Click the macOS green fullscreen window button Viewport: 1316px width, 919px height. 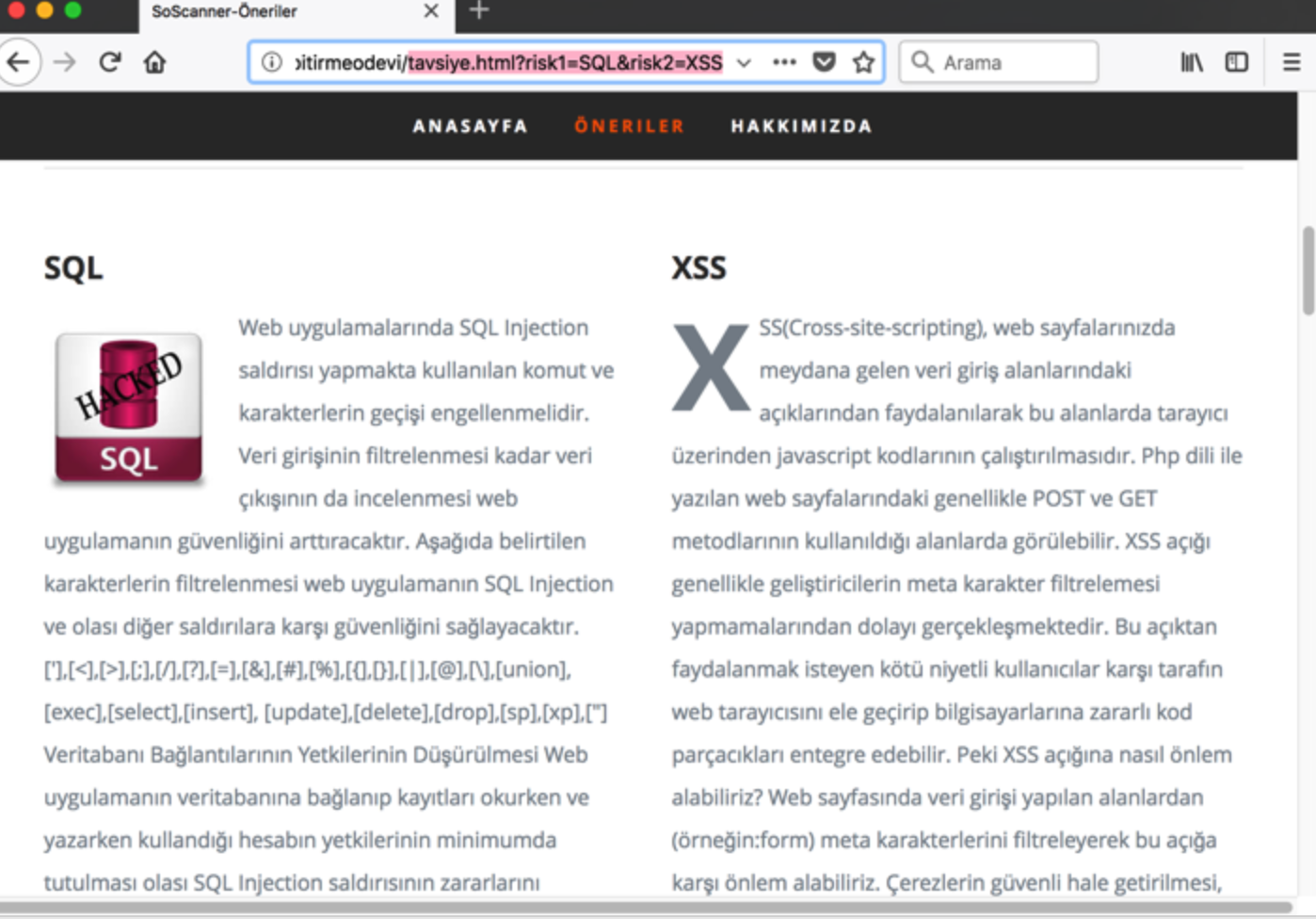click(x=72, y=10)
